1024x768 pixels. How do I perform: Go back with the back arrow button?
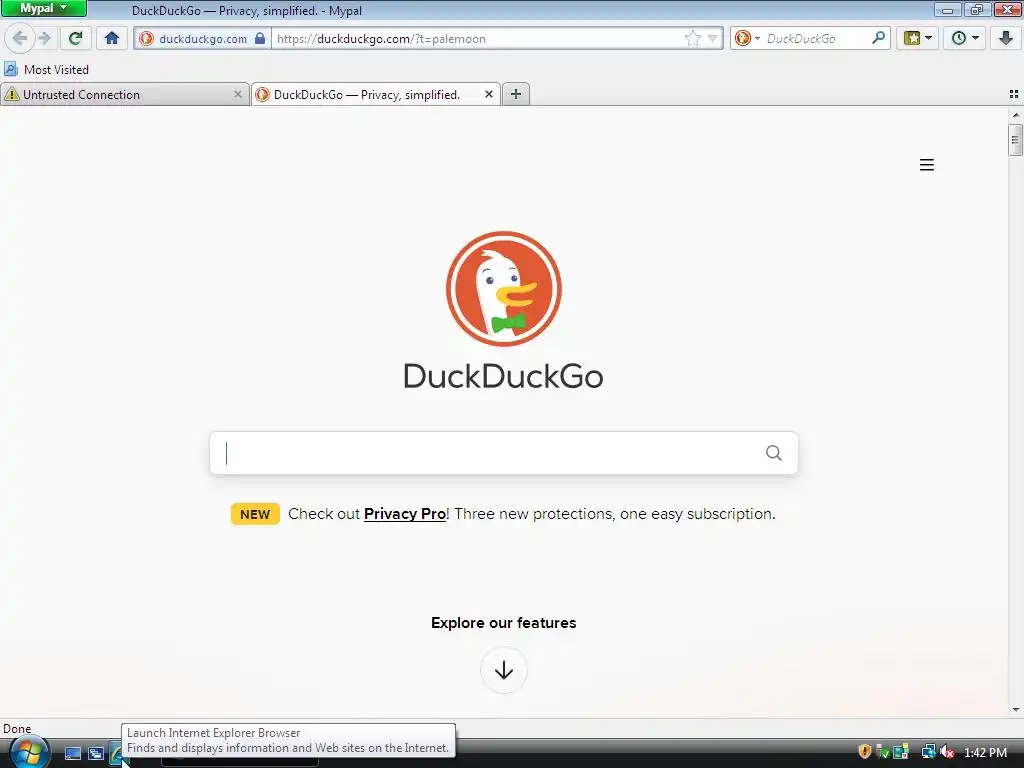(x=20, y=39)
